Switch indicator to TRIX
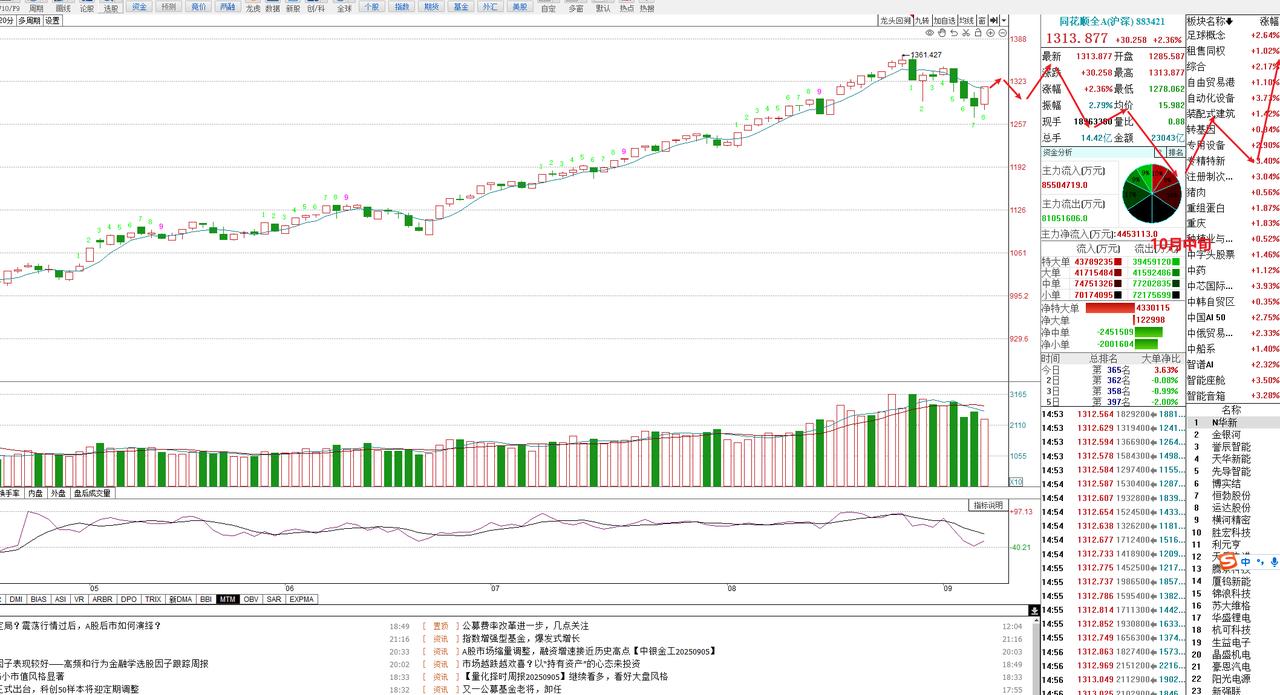Image resolution: width=1280 pixels, height=695 pixels. point(154,599)
